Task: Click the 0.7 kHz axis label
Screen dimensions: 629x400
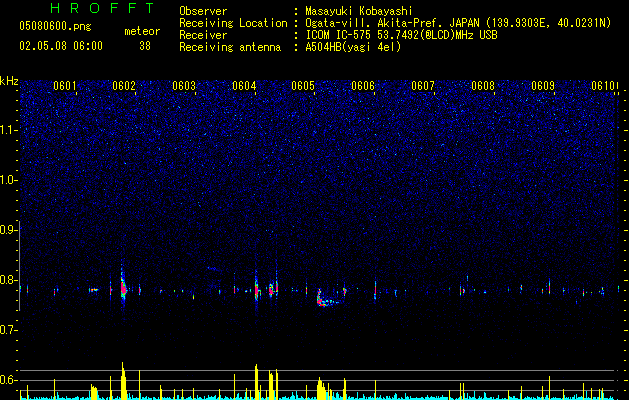Action: tap(9, 330)
